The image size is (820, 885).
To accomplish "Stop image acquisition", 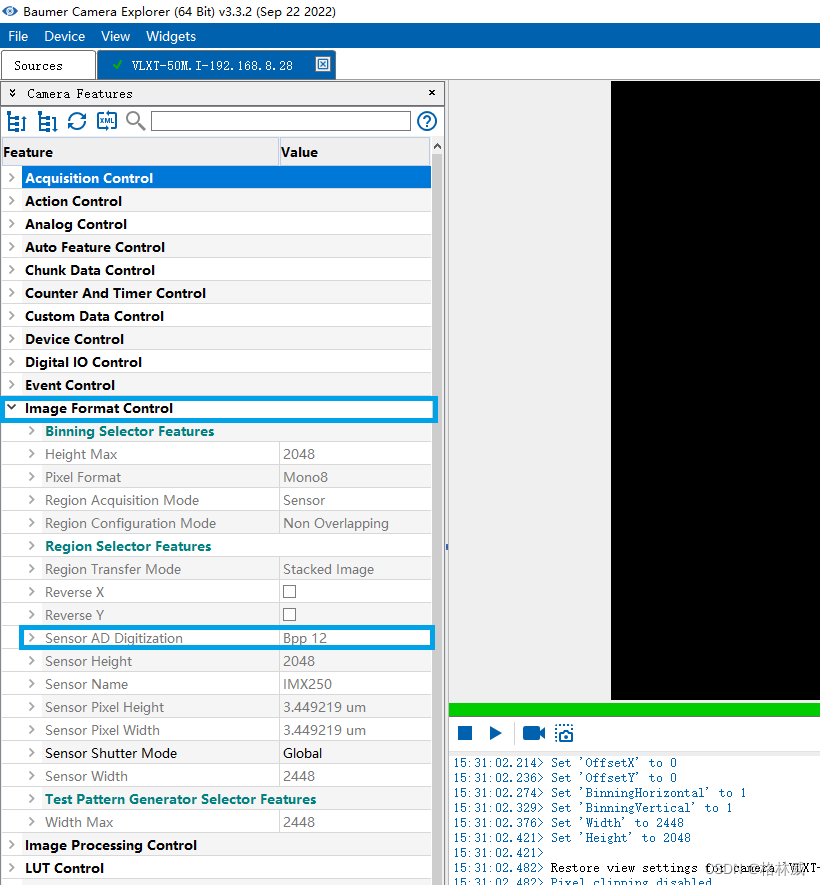I will [465, 733].
